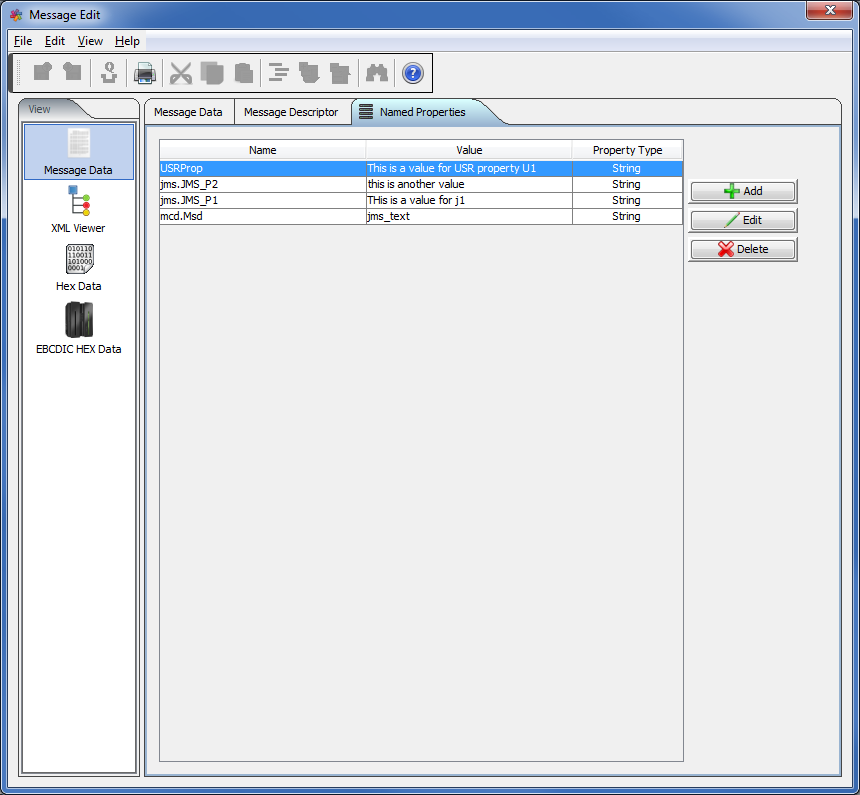Click the Add property button
This screenshot has width=860, height=795.
point(742,191)
